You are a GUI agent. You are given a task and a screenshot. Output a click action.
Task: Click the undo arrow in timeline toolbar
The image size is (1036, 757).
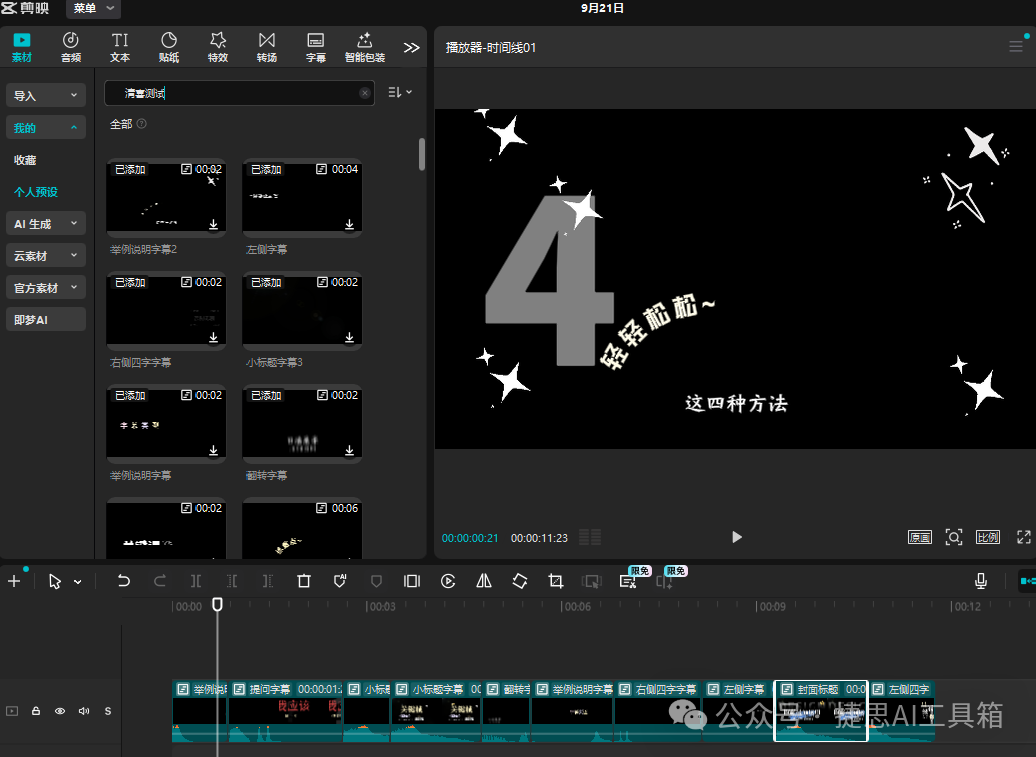pyautogui.click(x=124, y=581)
